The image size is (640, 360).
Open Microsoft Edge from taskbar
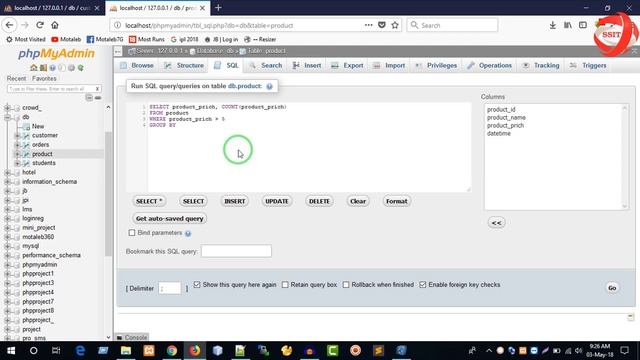pyautogui.click(x=80, y=351)
